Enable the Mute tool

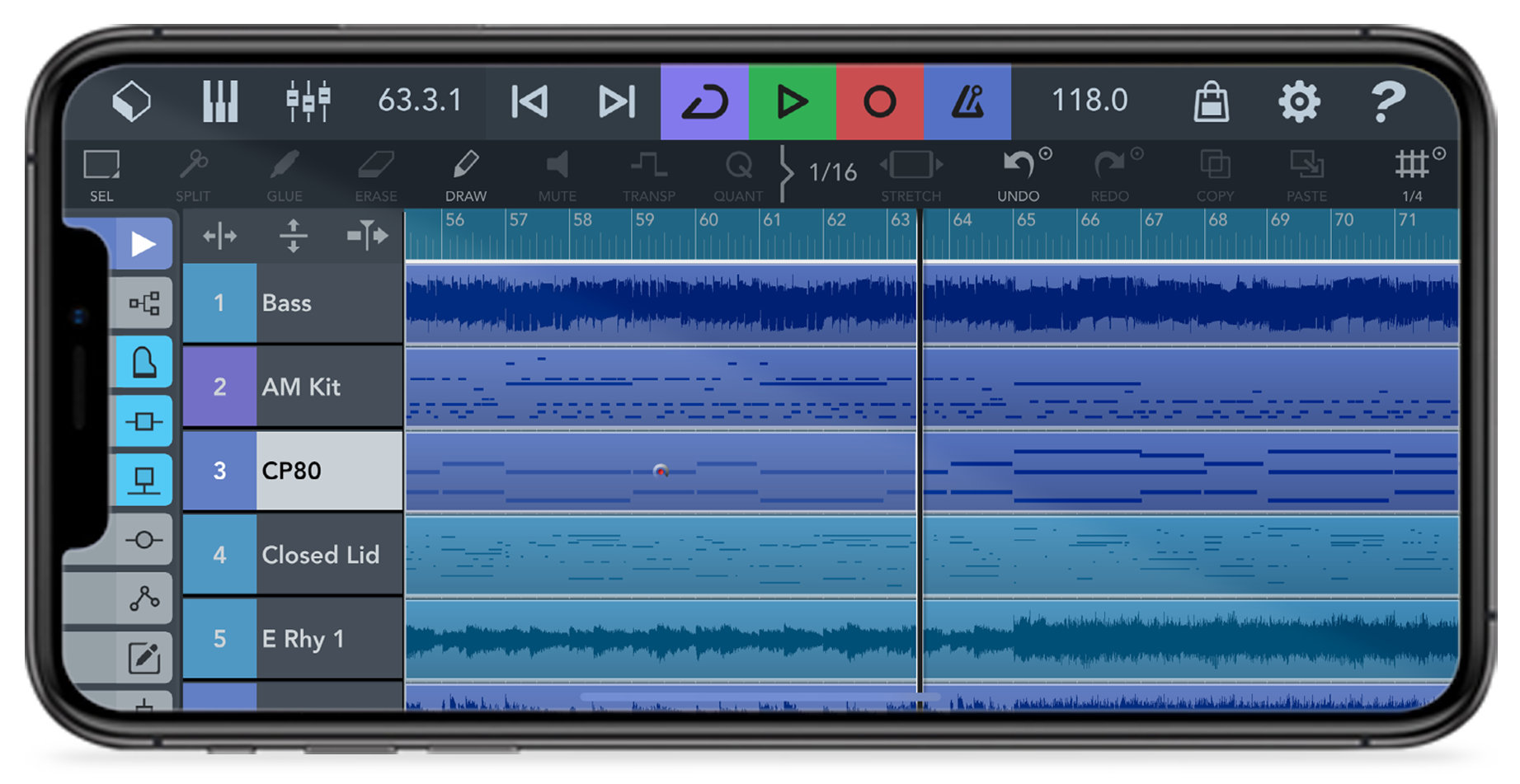tap(558, 173)
